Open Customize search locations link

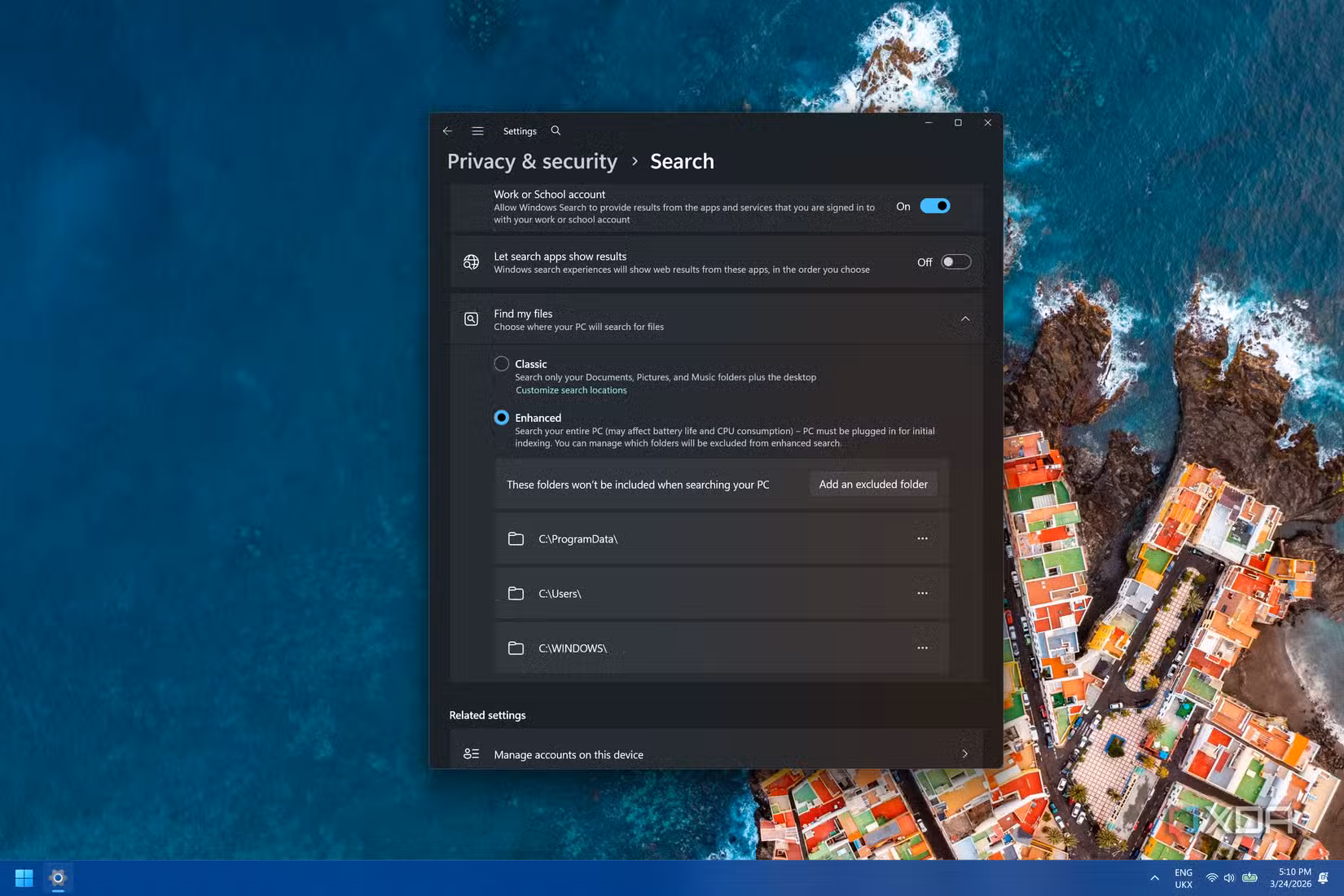[x=571, y=390]
